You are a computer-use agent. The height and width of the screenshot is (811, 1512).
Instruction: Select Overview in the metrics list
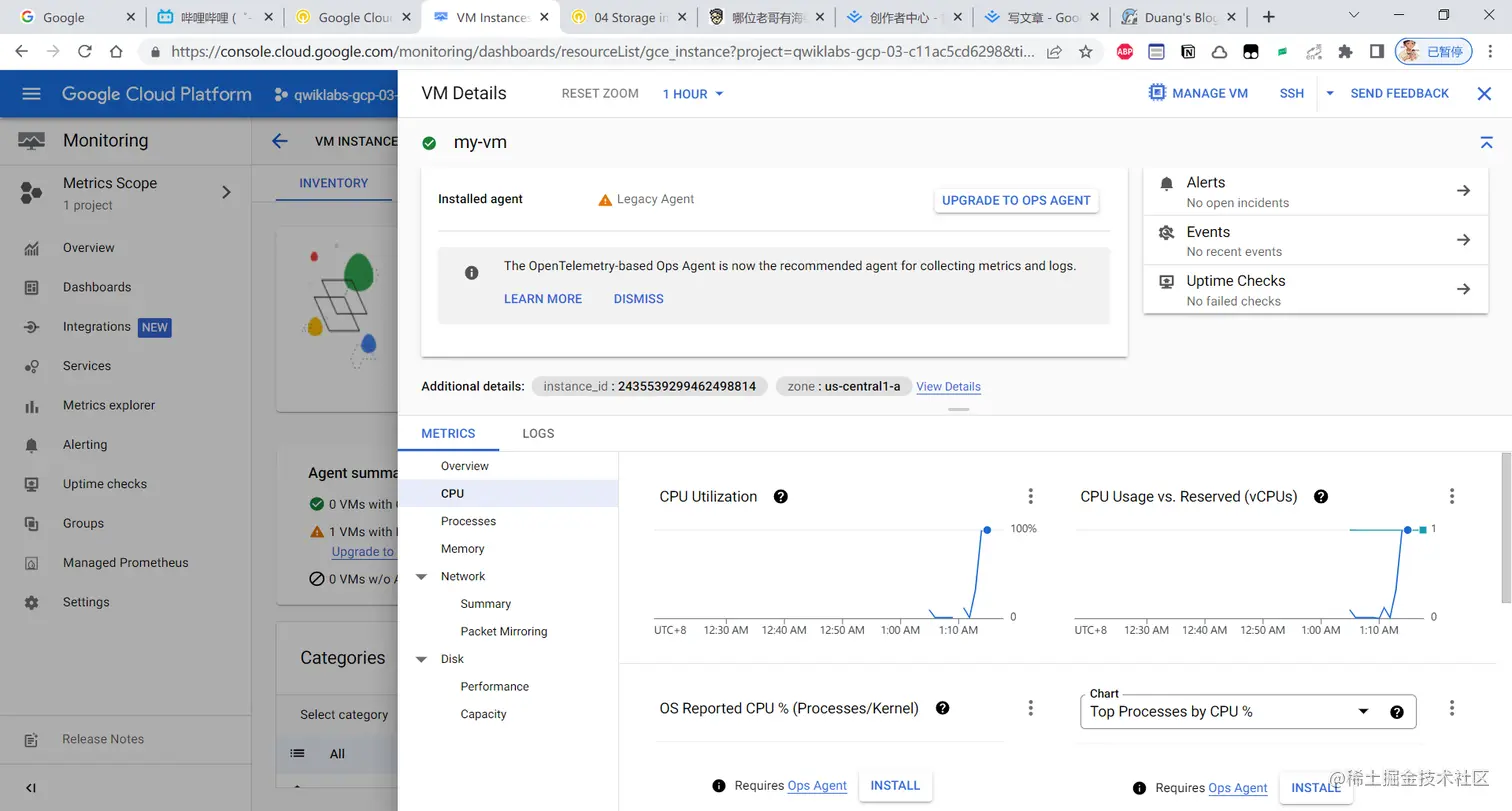465,466
